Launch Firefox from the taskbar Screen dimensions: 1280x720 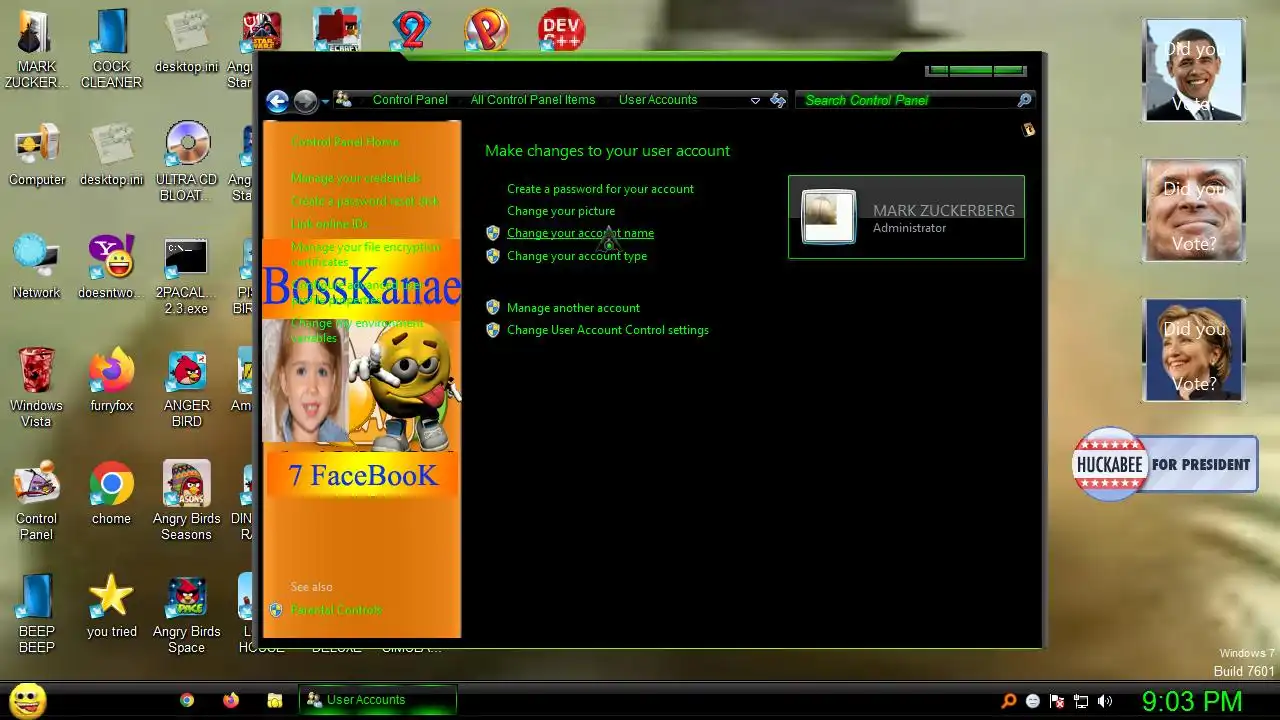click(x=231, y=700)
